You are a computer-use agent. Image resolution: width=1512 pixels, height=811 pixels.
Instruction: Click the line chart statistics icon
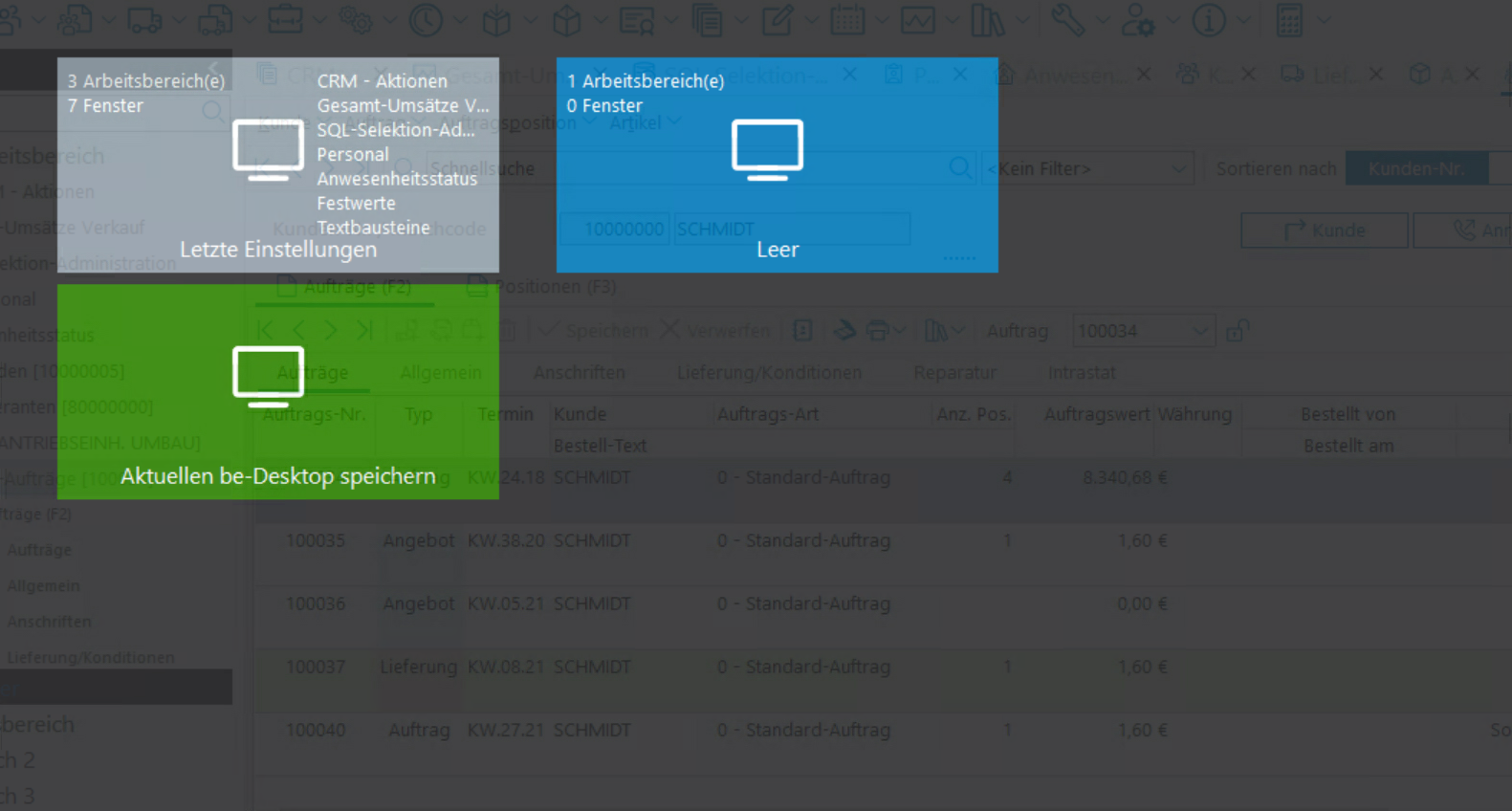[918, 20]
